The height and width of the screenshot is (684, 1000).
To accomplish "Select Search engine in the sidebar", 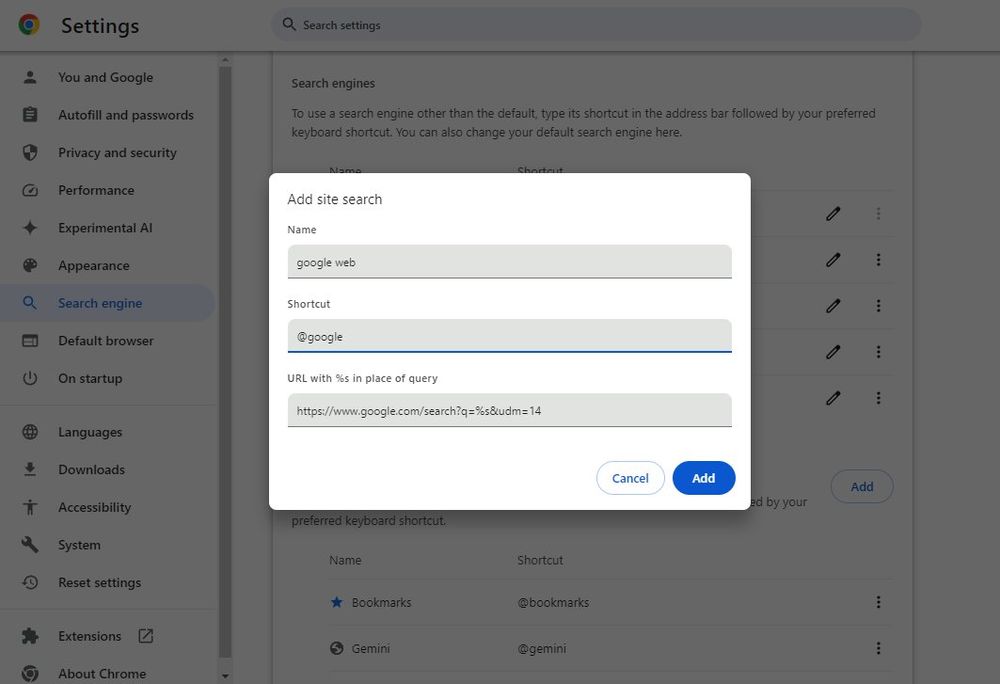I will pyautogui.click(x=107, y=303).
